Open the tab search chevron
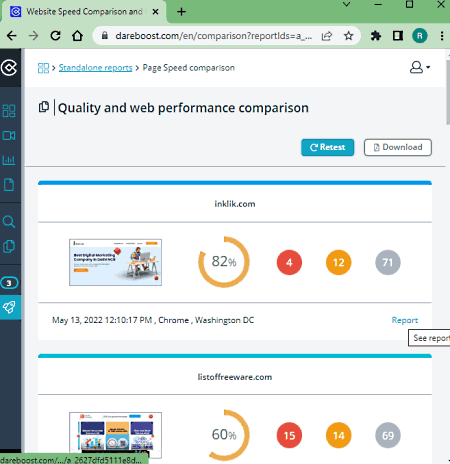Screen dimensions: 450x464 pyautogui.click(x=347, y=4)
